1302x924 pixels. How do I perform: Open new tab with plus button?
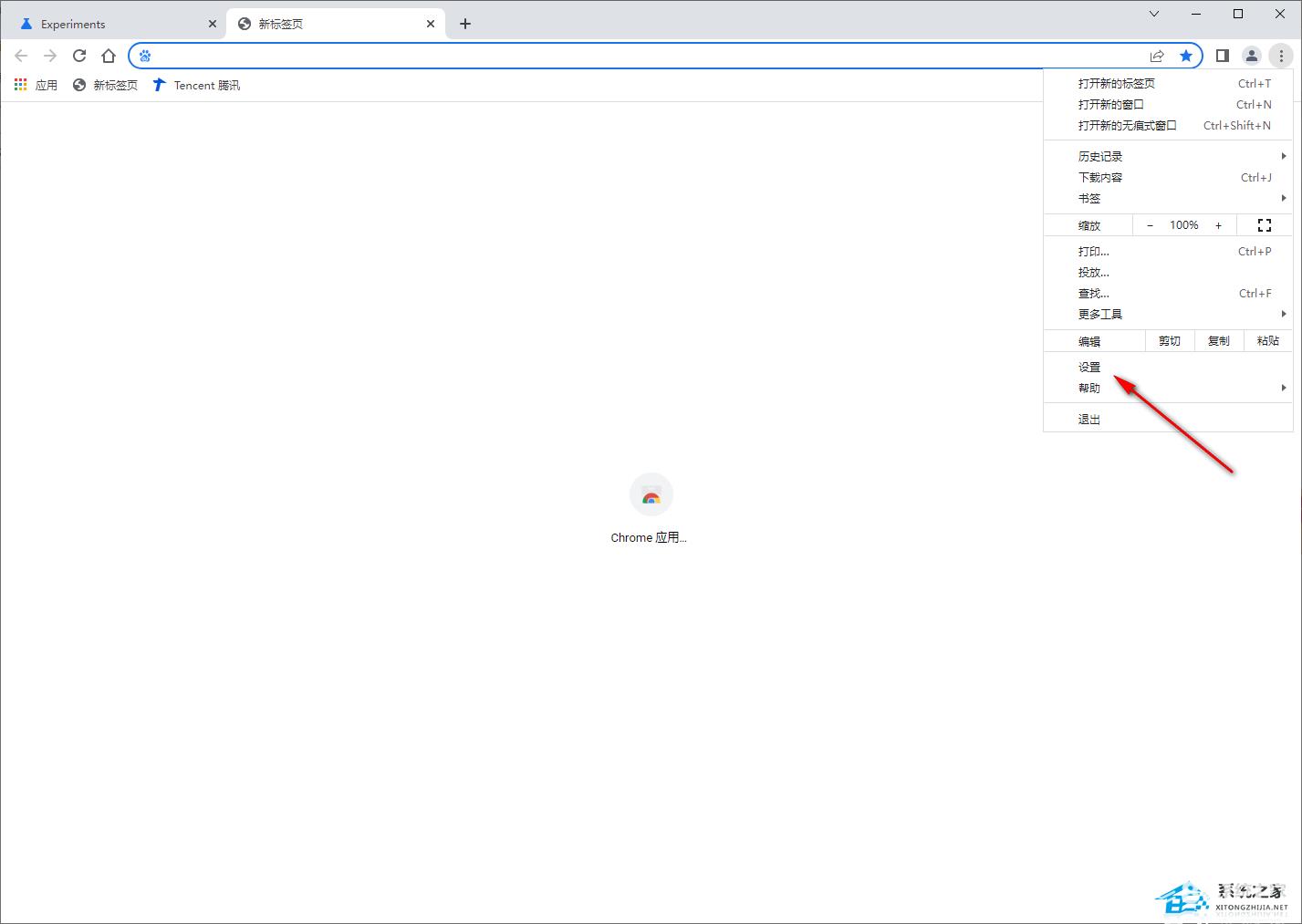465,24
